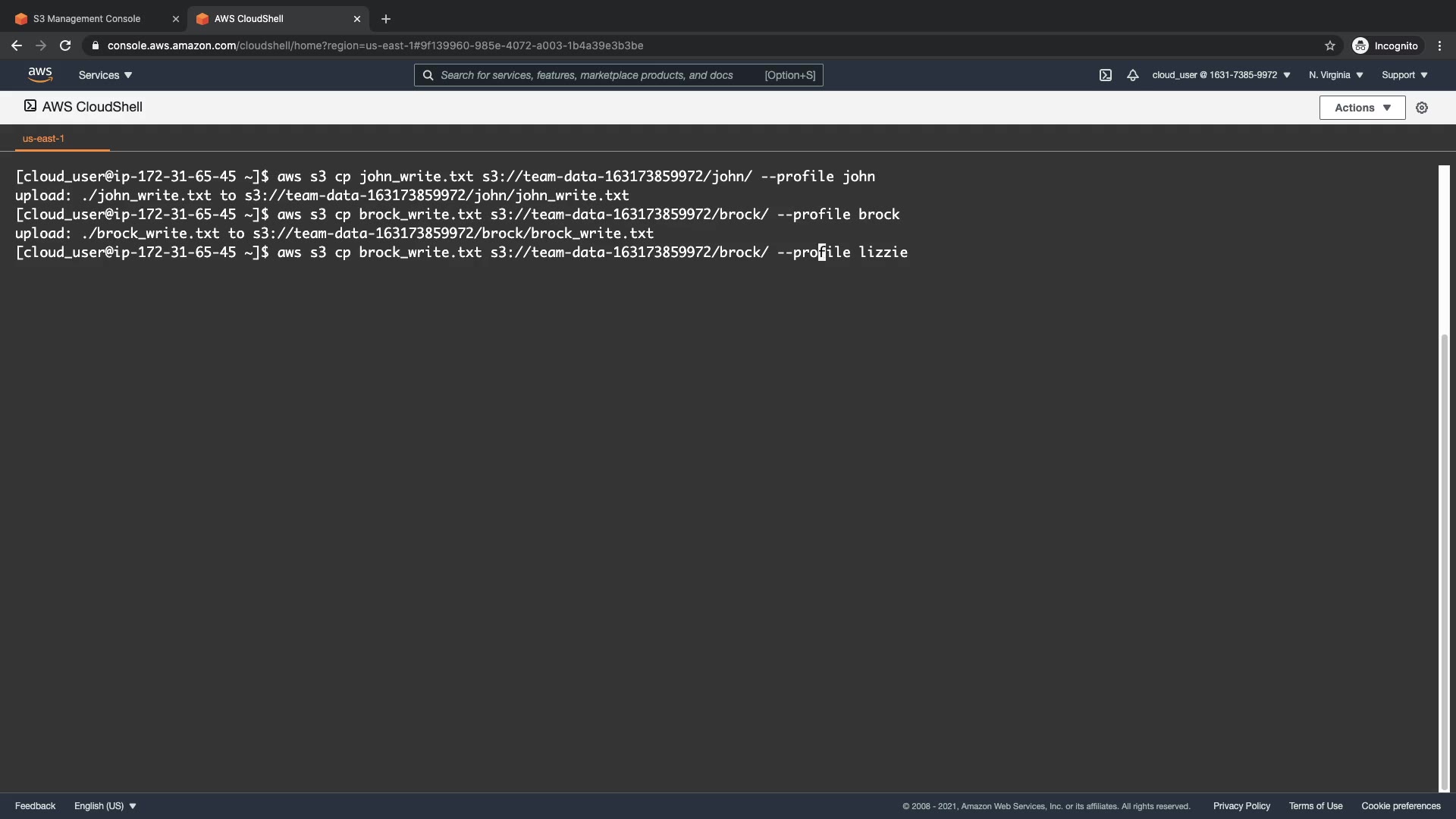Reload the browser page

tap(65, 45)
